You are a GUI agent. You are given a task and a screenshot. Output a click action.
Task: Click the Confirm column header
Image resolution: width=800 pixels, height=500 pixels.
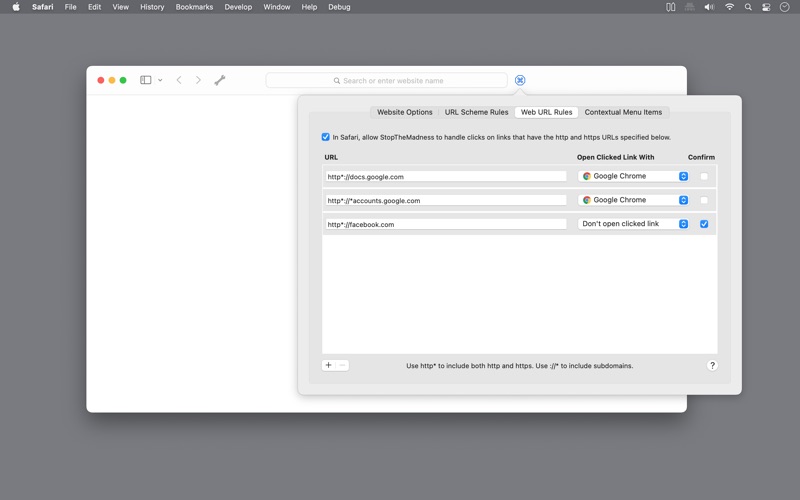[701, 157]
